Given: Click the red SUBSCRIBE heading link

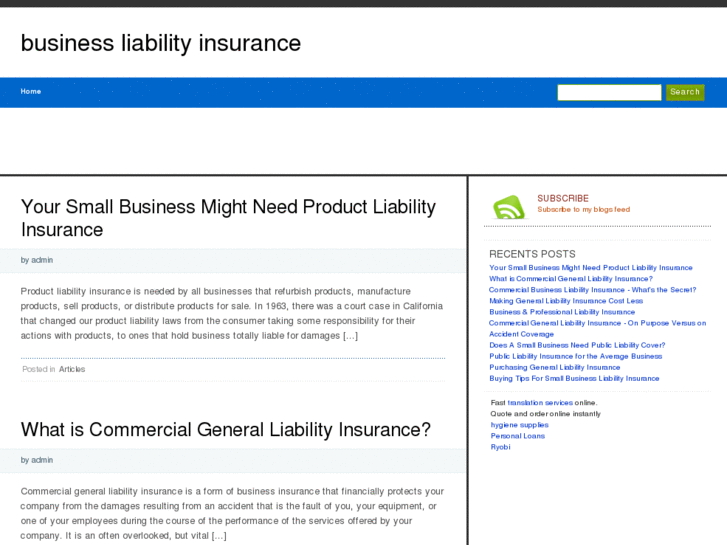Looking at the screenshot, I should (563, 198).
